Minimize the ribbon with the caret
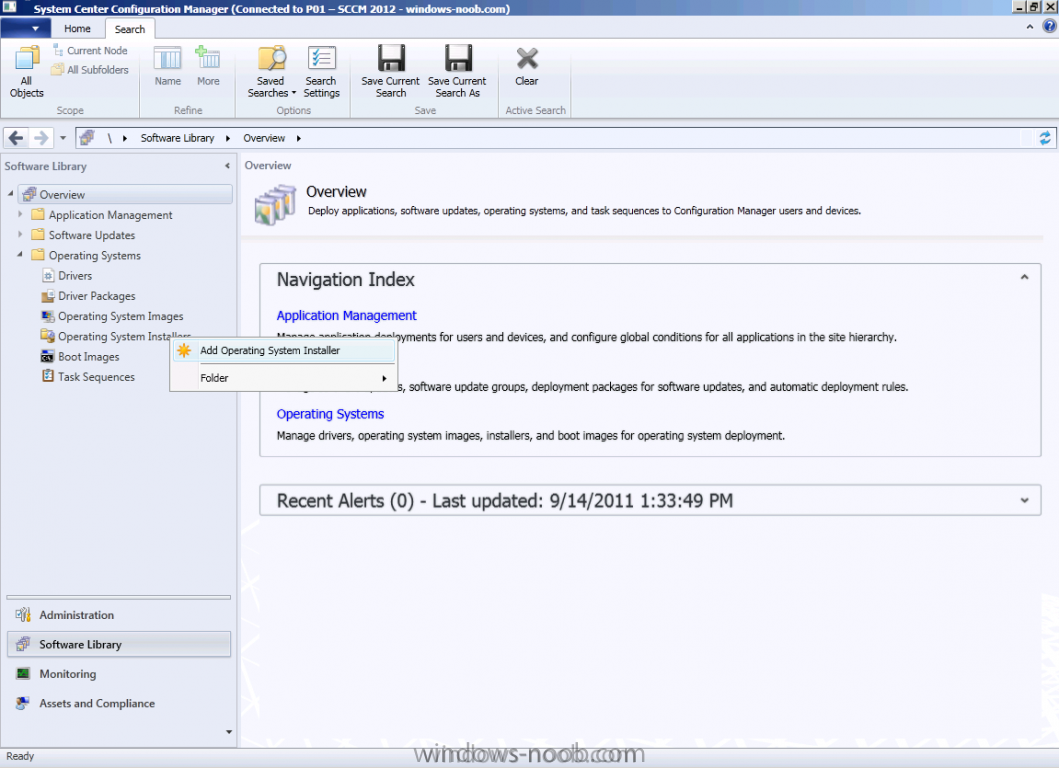Image resolution: width=1059 pixels, height=768 pixels. coord(1029,27)
